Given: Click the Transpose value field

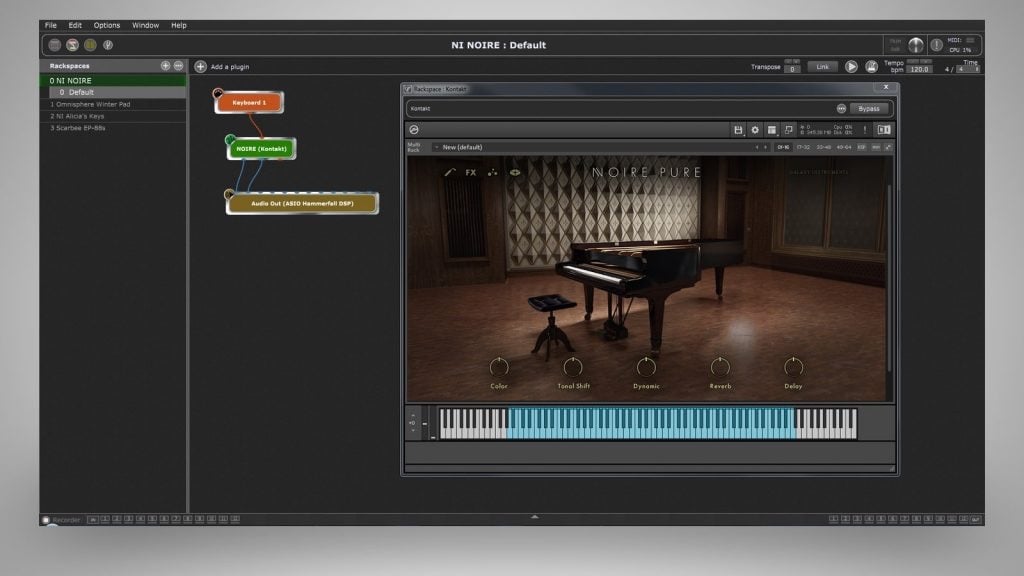Looking at the screenshot, I should point(792,69).
